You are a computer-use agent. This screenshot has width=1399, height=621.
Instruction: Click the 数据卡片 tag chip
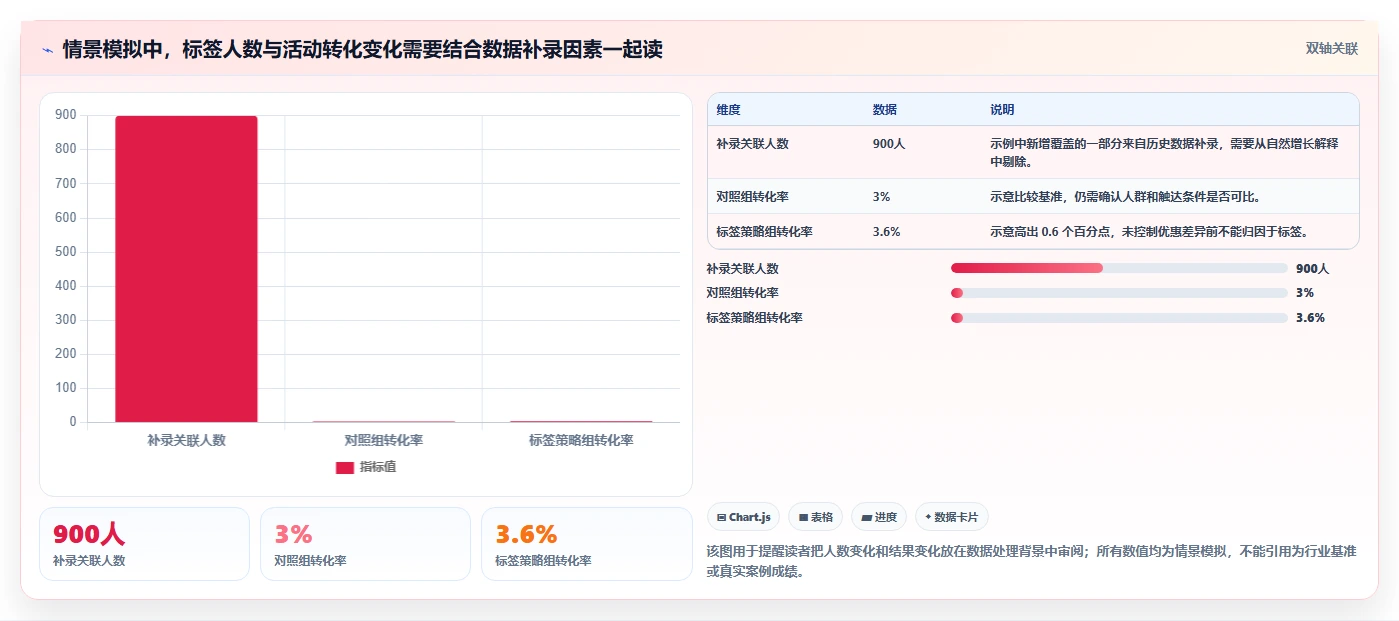tap(952, 517)
